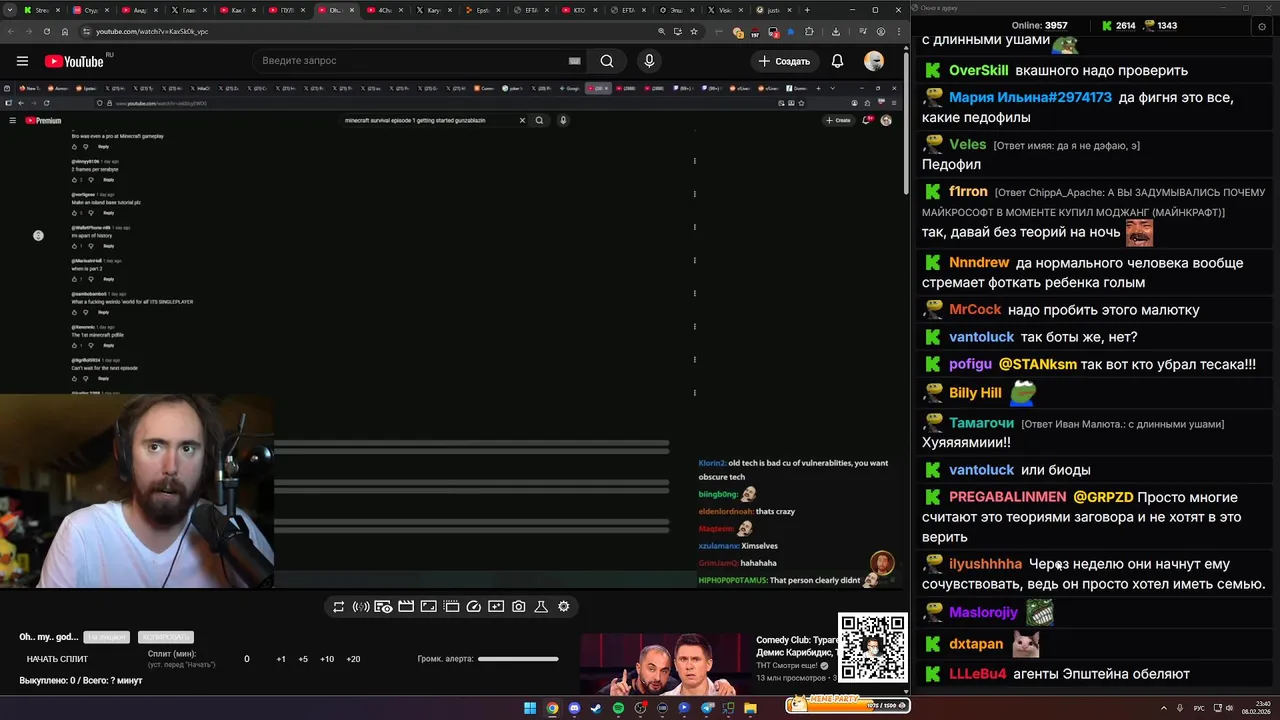Open the YouTube account avatar menu
1280x720 pixels.
874,61
